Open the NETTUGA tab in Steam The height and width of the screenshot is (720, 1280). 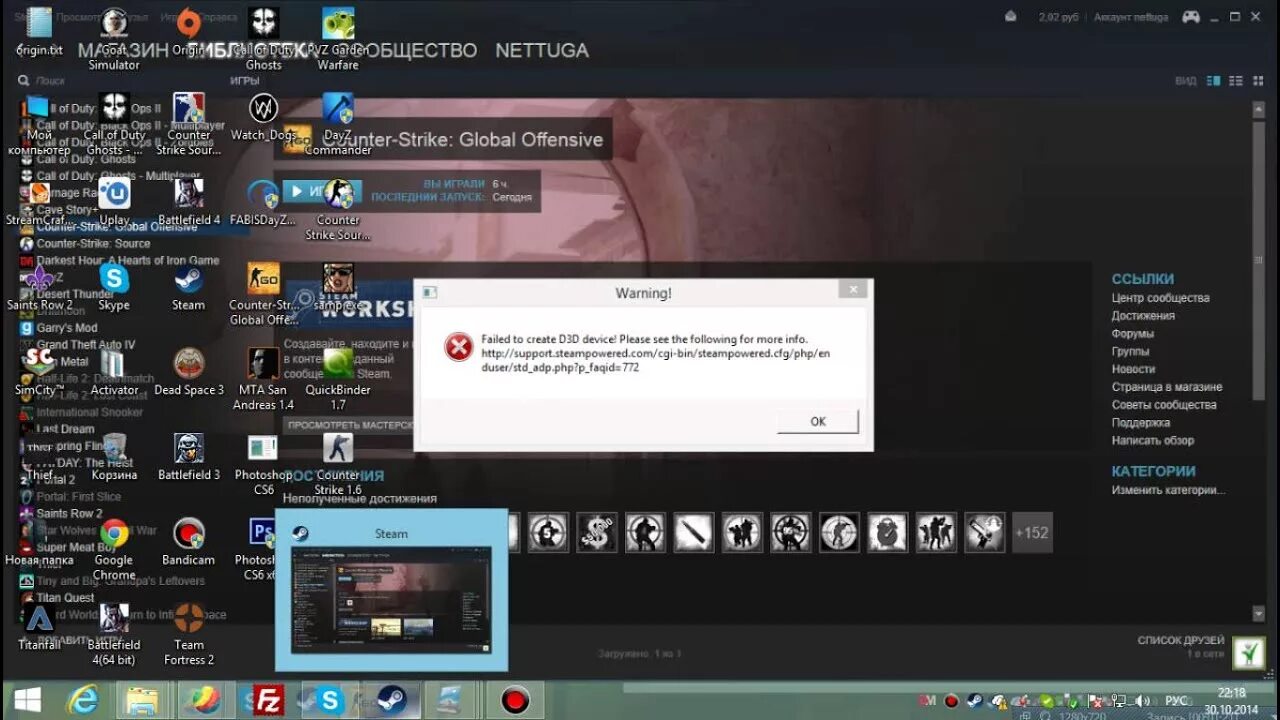542,50
